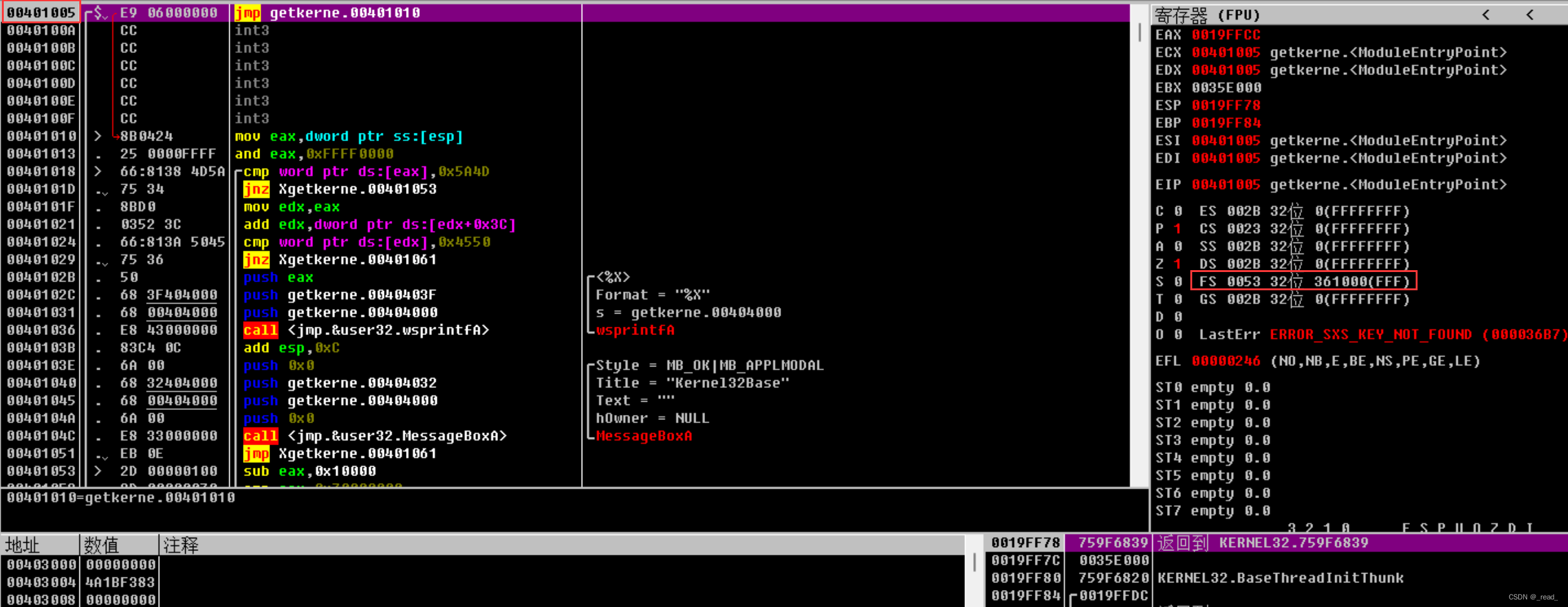Image resolution: width=1568 pixels, height=607 pixels.
Task: Click the highlighted jnz Xgetkerne.00401061 instruction
Action: pos(340,259)
